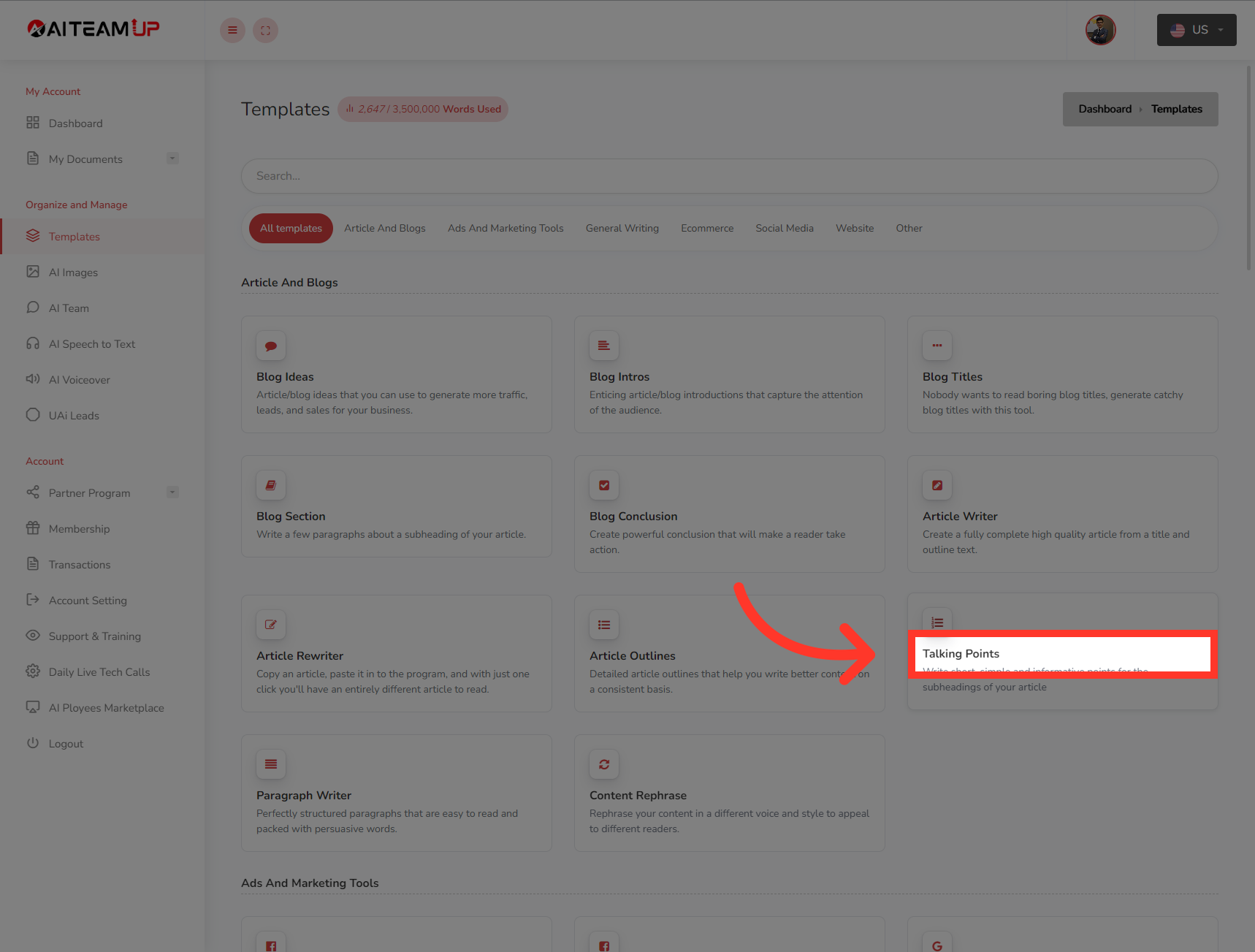The image size is (1255, 952).
Task: Expand the My Documents submenu
Action: [172, 158]
